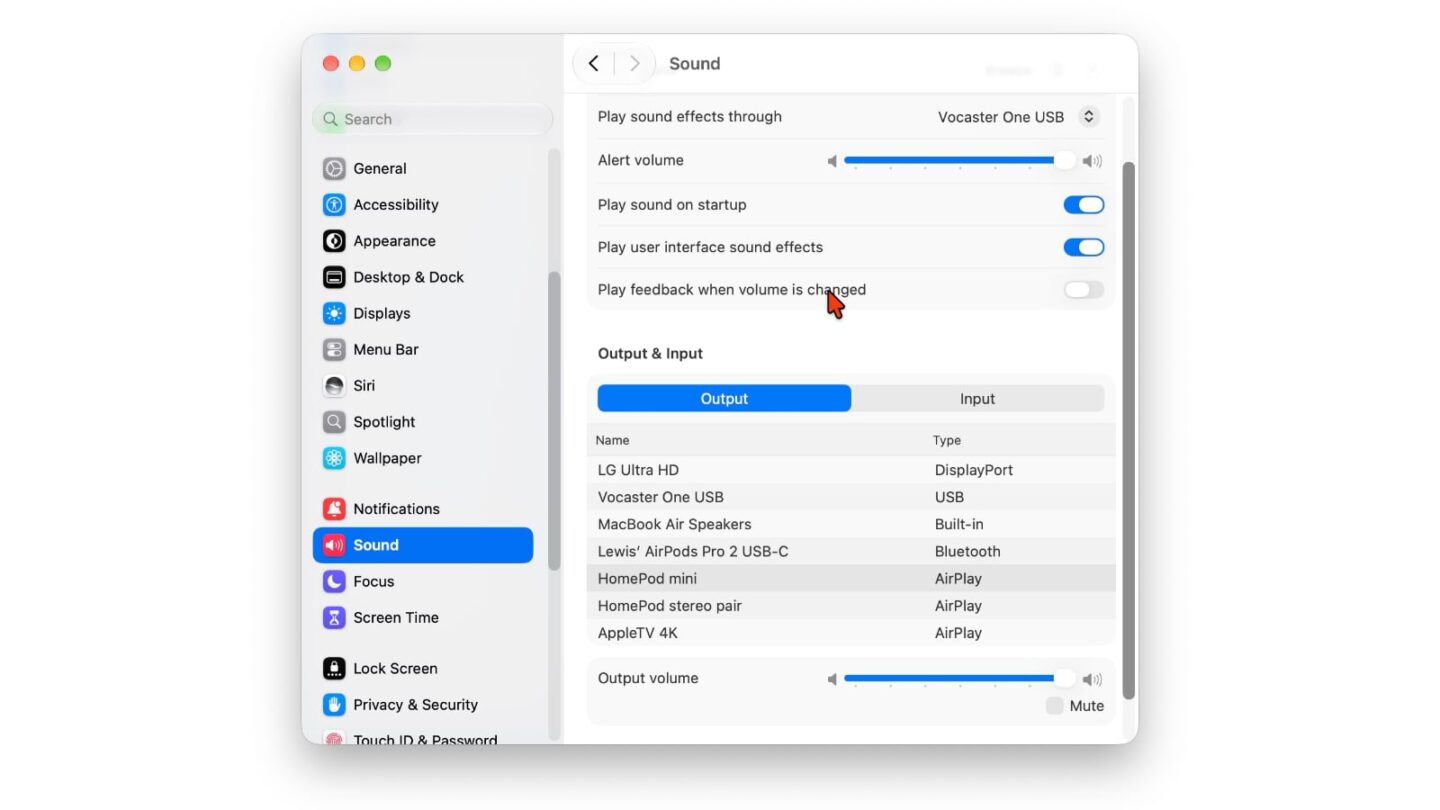Viewport: 1440px width, 810px height.
Task: Go forward with the right chevron
Action: [634, 63]
